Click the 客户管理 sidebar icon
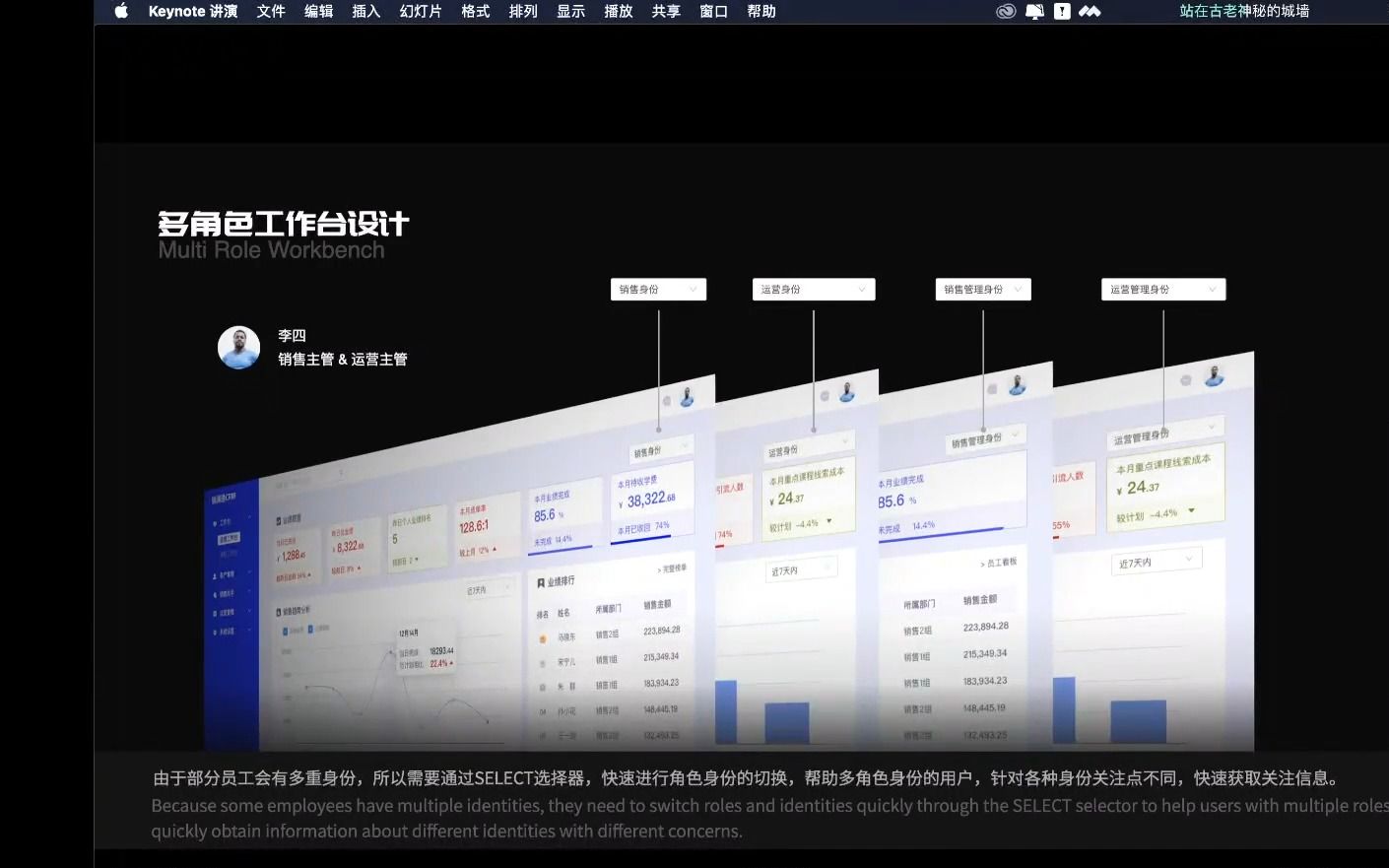This screenshot has height=868, width=1389. [214, 574]
